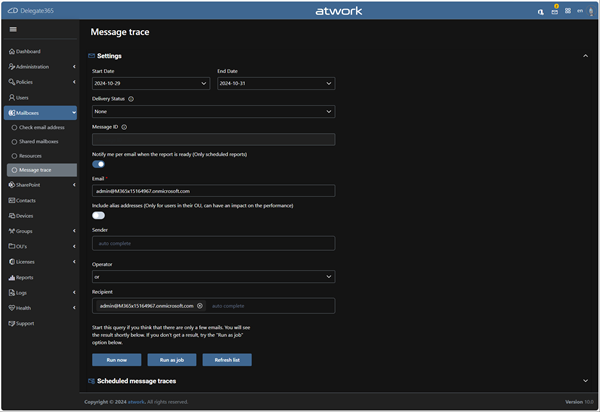Click the Logs sidebar icon
This screenshot has height=412, width=600.
tap(11, 293)
